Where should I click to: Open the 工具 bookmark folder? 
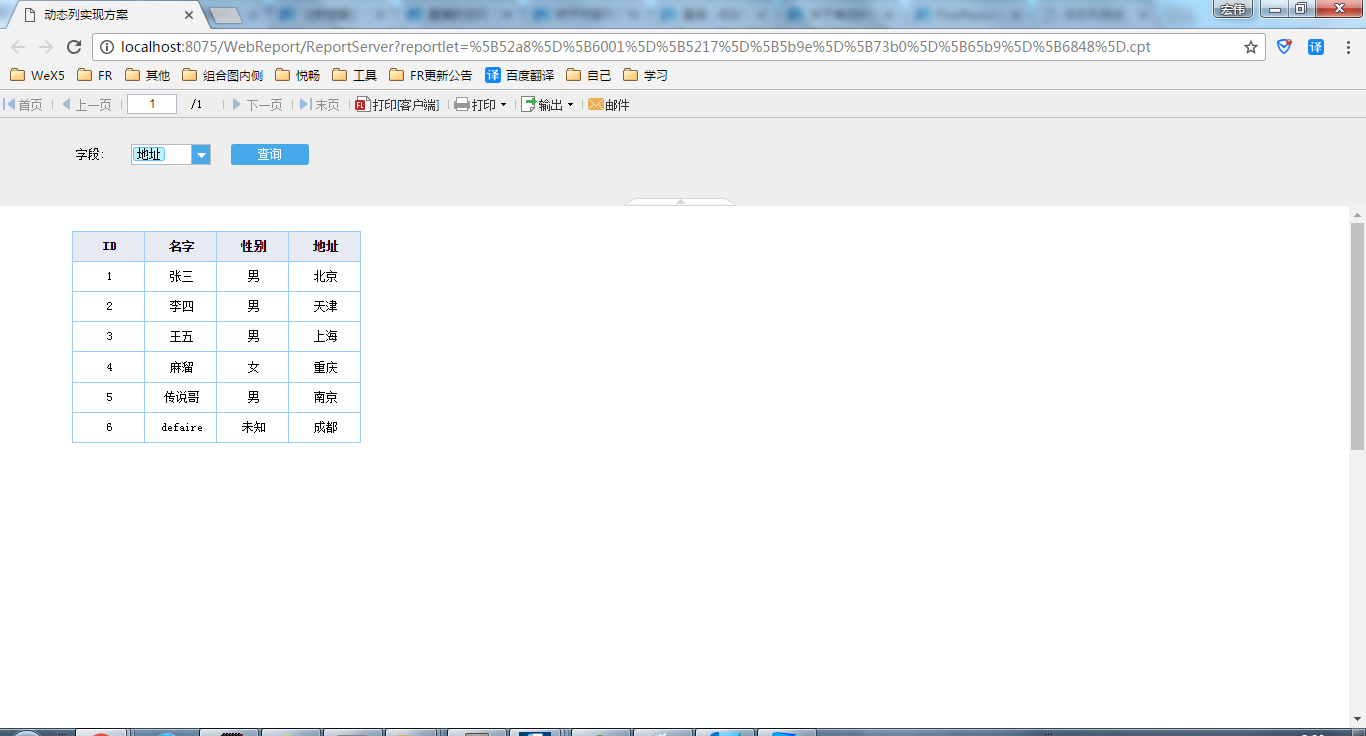click(x=354, y=75)
